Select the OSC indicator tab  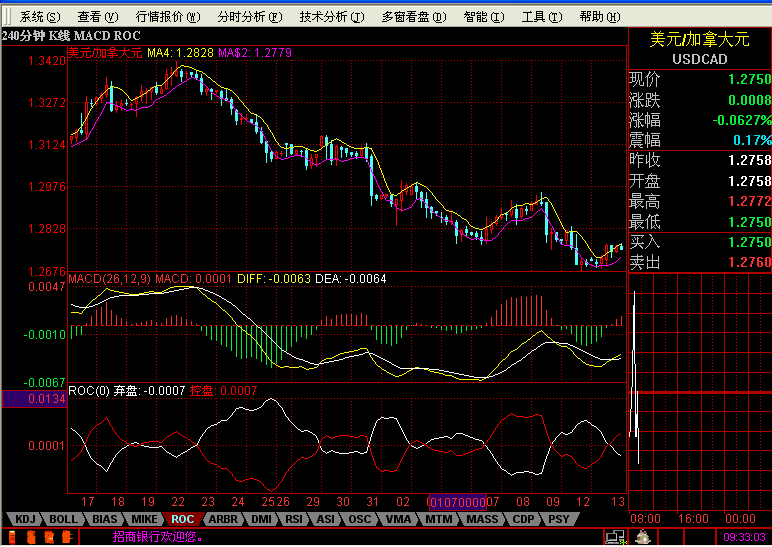pos(359,519)
